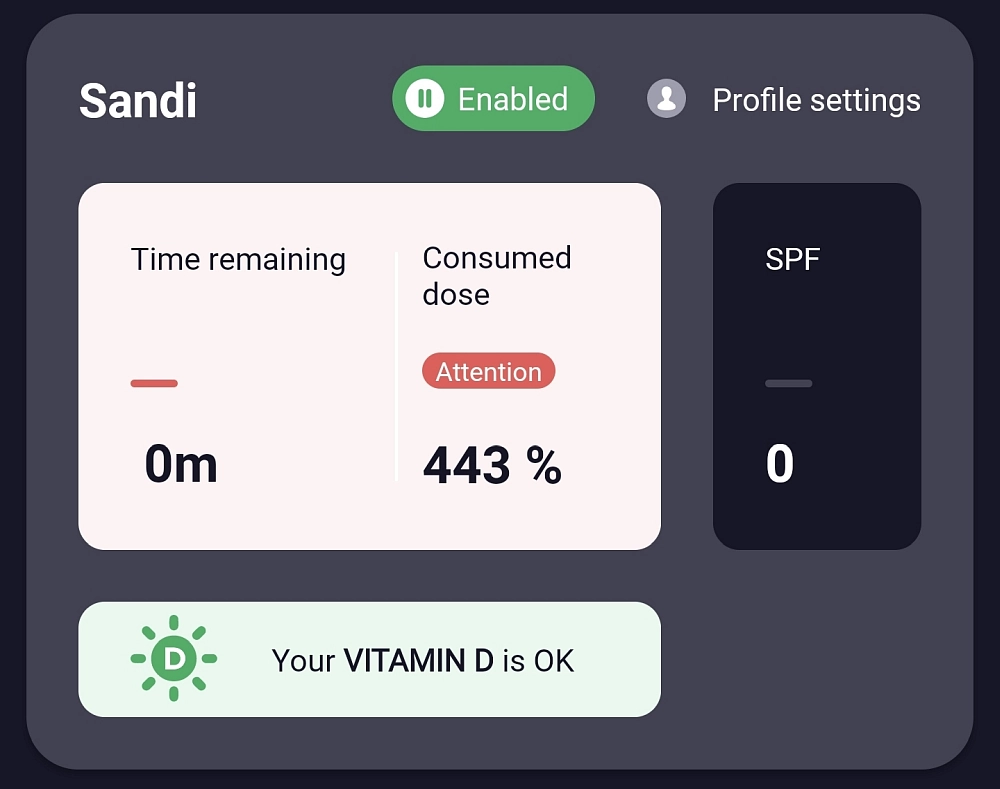The height and width of the screenshot is (789, 1000).
Task: Open Profile settings
Action: click(816, 100)
